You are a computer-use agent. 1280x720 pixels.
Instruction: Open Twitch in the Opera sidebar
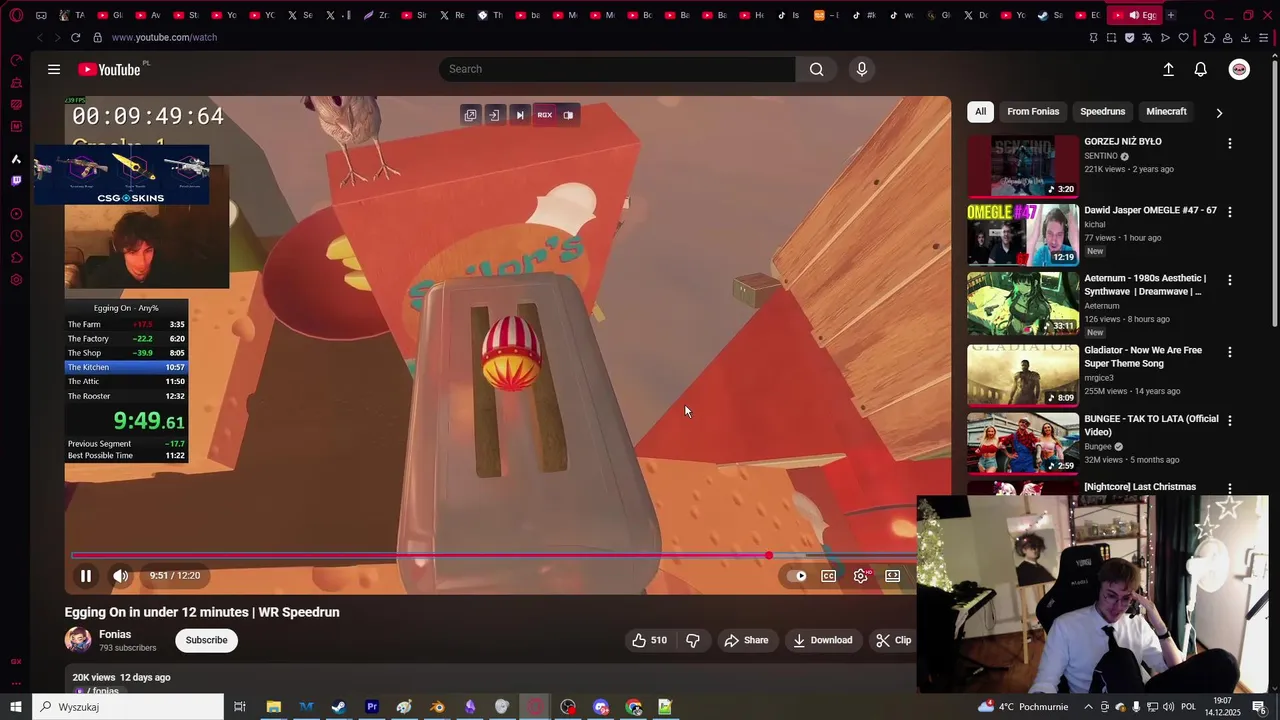[x=16, y=181]
